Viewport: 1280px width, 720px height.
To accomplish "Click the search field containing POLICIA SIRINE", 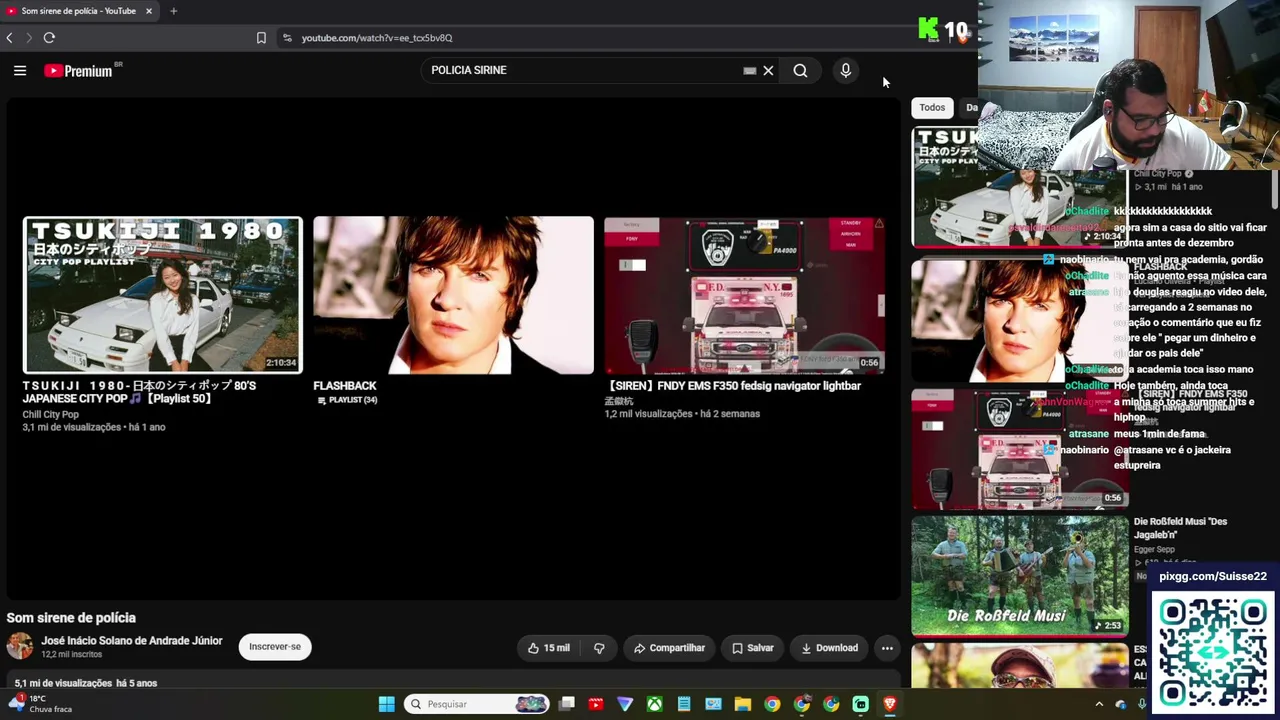I will point(585,70).
